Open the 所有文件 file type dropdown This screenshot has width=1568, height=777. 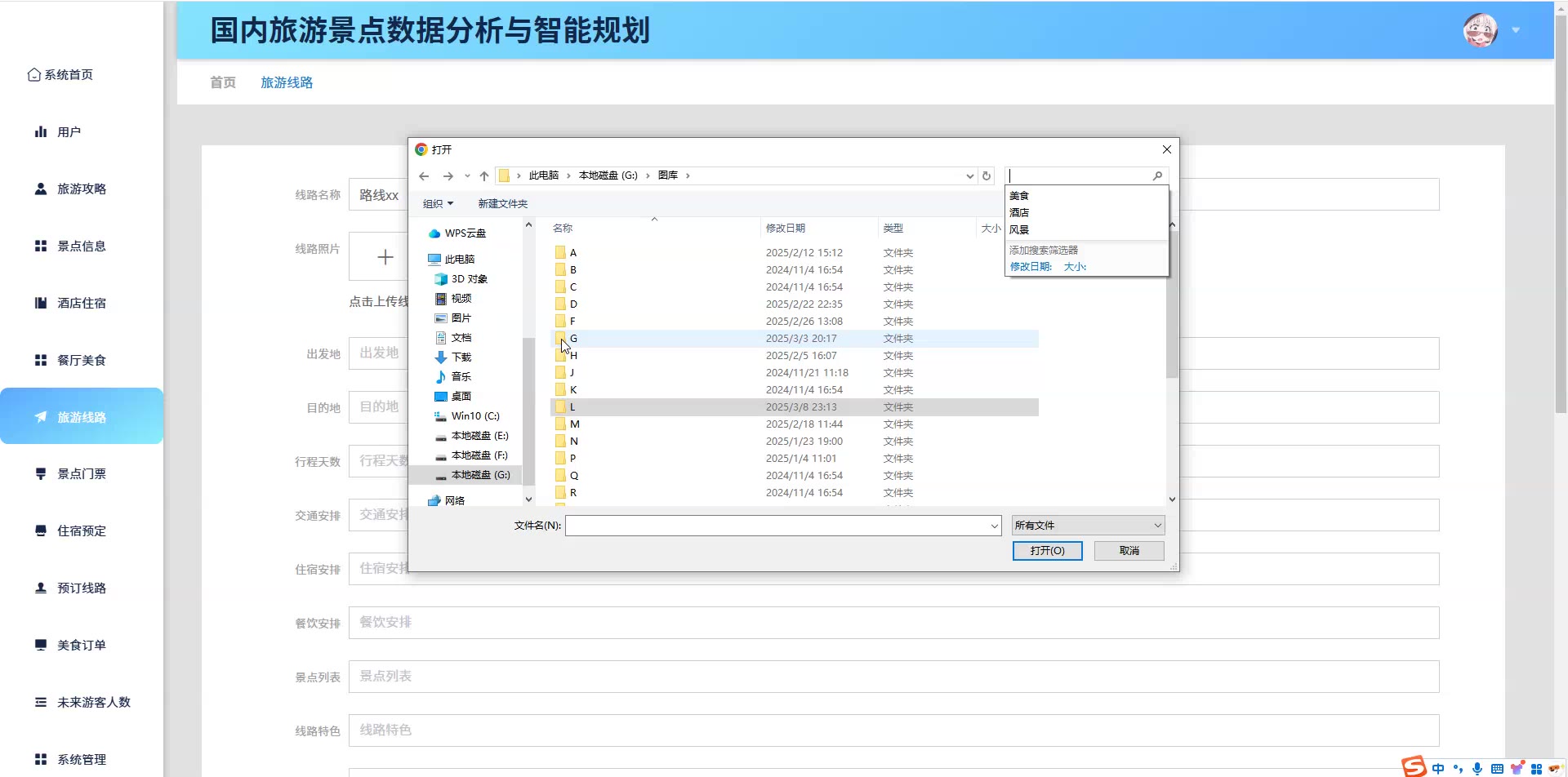click(x=1088, y=526)
